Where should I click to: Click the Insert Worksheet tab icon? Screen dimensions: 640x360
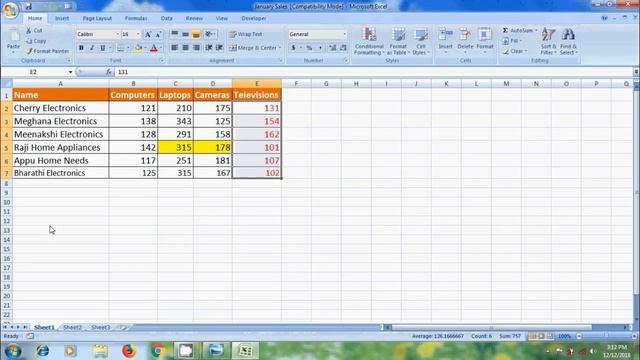click(122, 327)
